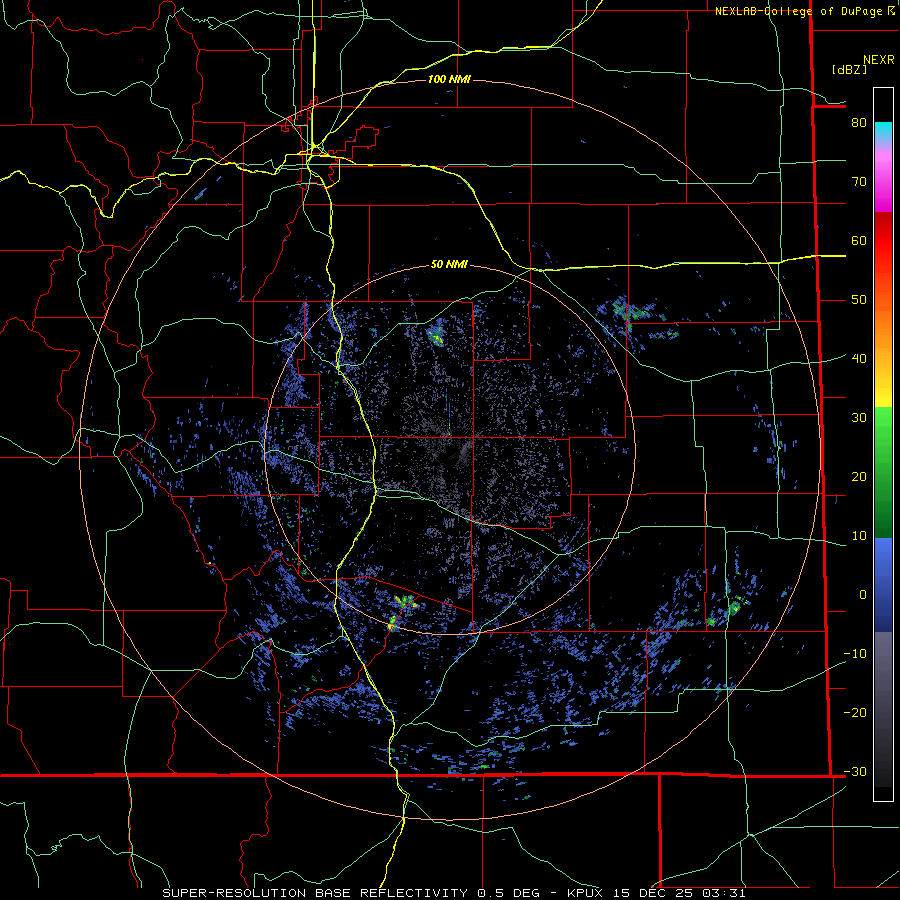The height and width of the screenshot is (900, 900).
Task: Click the "100 NMI" range ring label
Action: pyautogui.click(x=449, y=79)
